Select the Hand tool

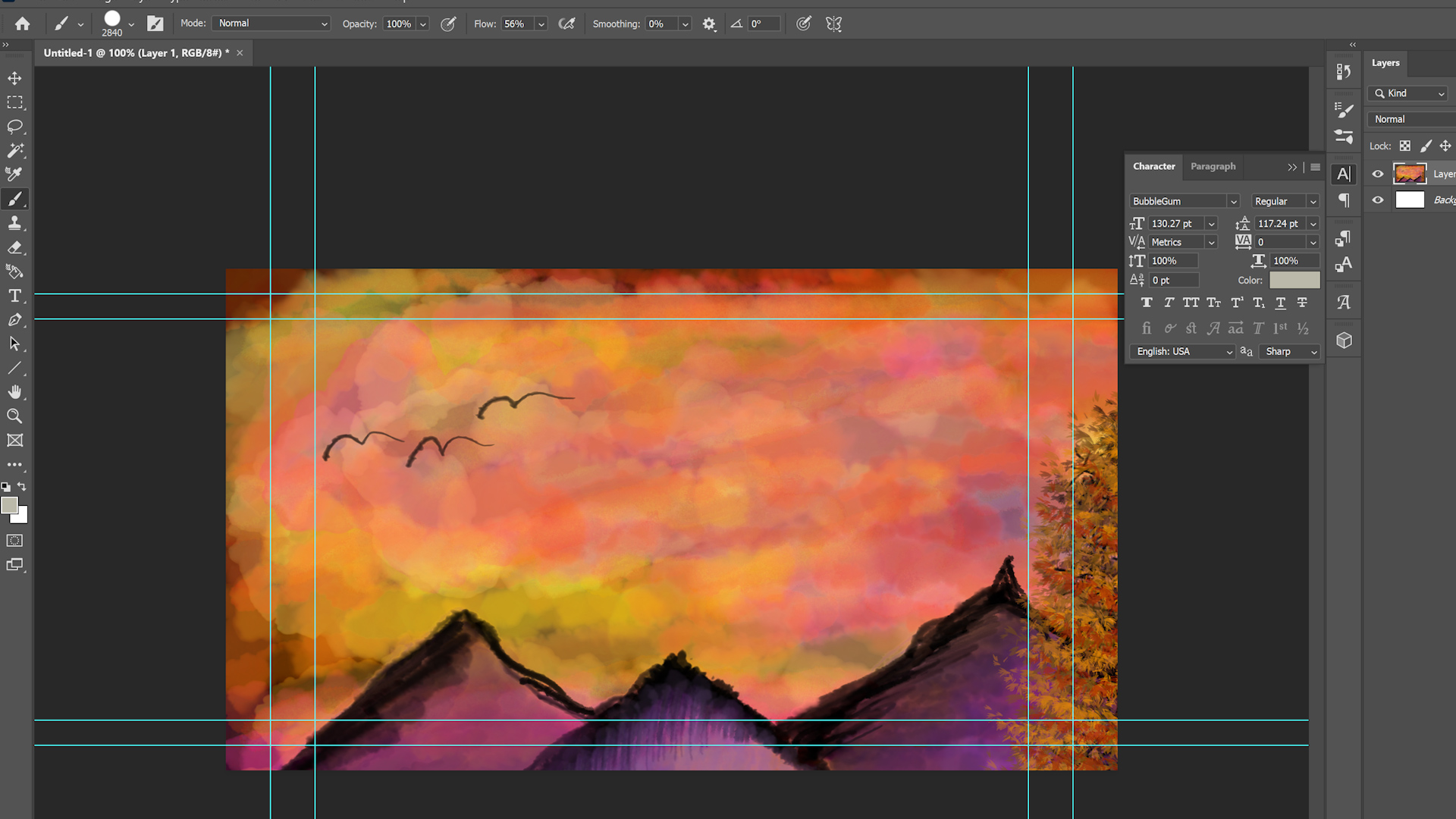tap(14, 392)
